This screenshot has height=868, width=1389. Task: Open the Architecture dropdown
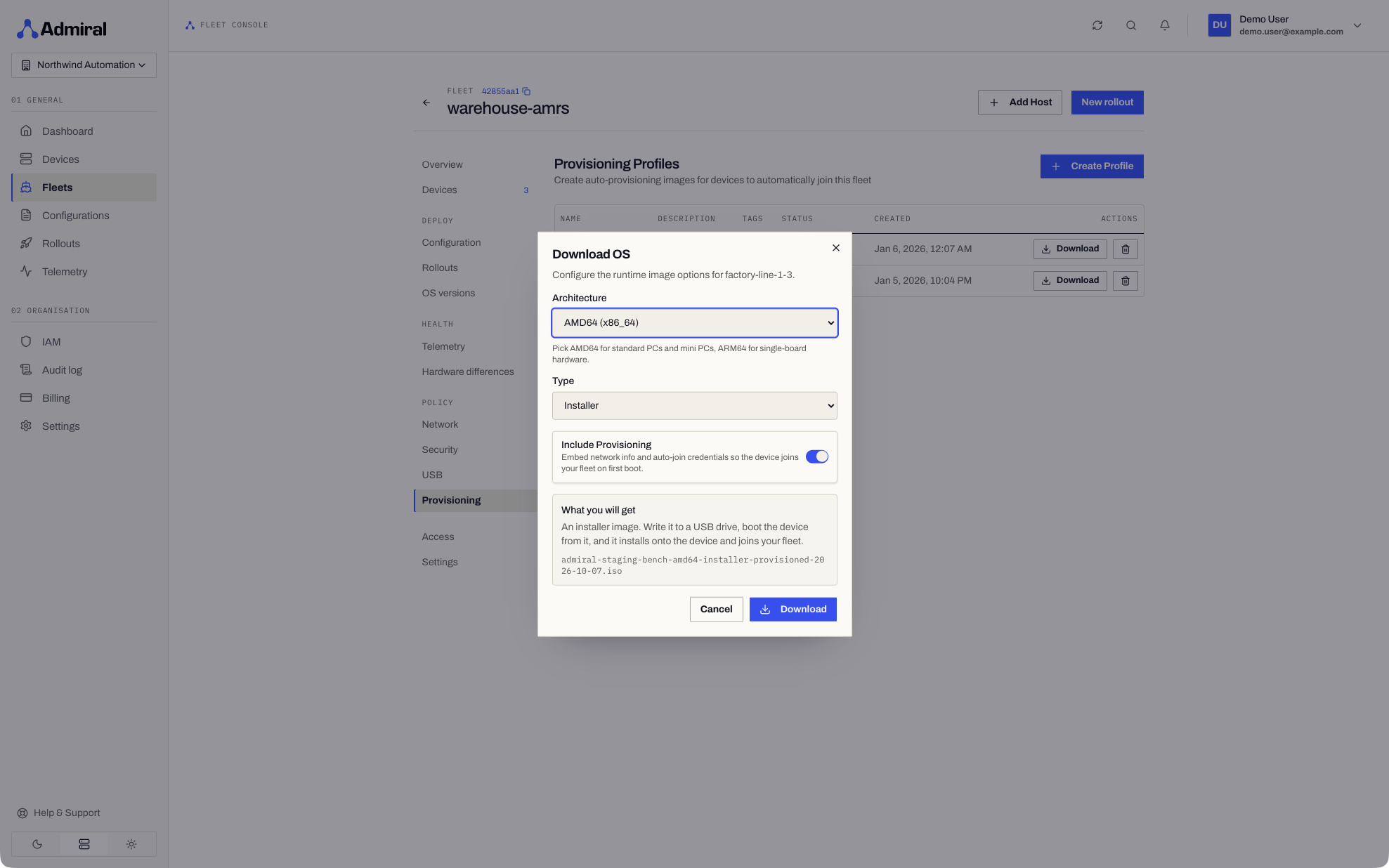click(x=695, y=323)
